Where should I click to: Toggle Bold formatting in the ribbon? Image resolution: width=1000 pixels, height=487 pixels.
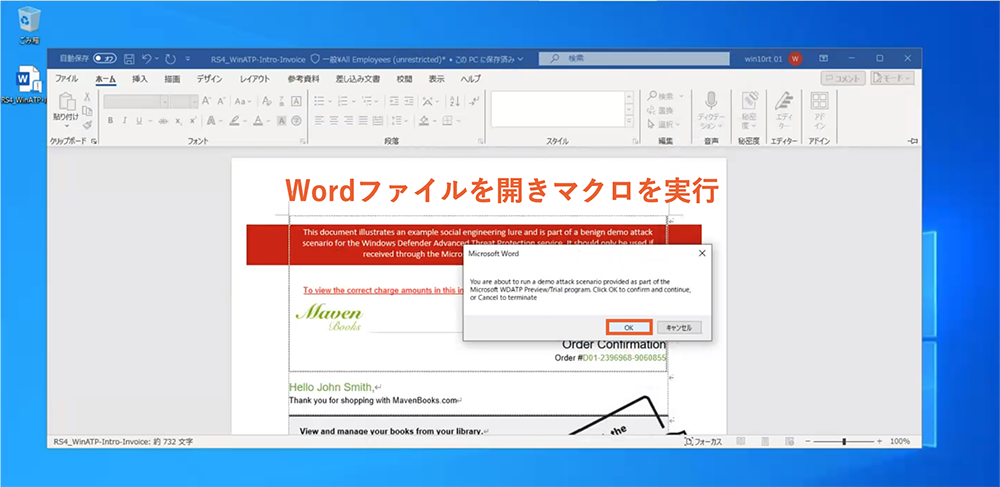point(110,121)
